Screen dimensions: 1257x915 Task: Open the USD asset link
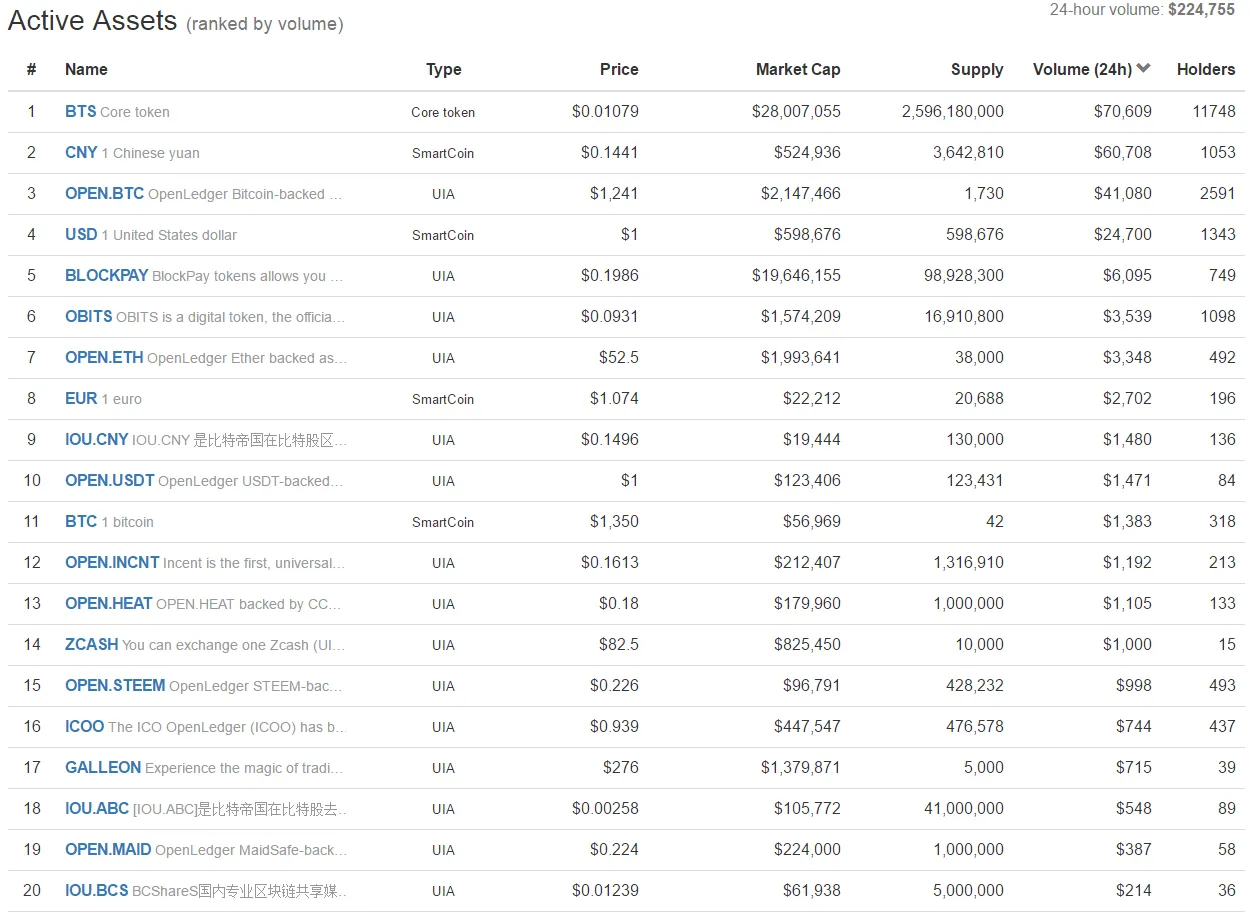(81, 235)
